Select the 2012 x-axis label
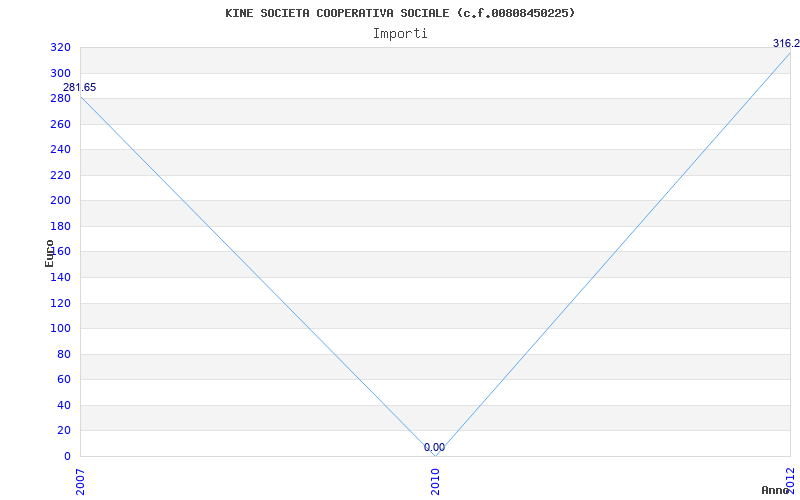Viewport: 800px width, 500px height. (x=790, y=482)
